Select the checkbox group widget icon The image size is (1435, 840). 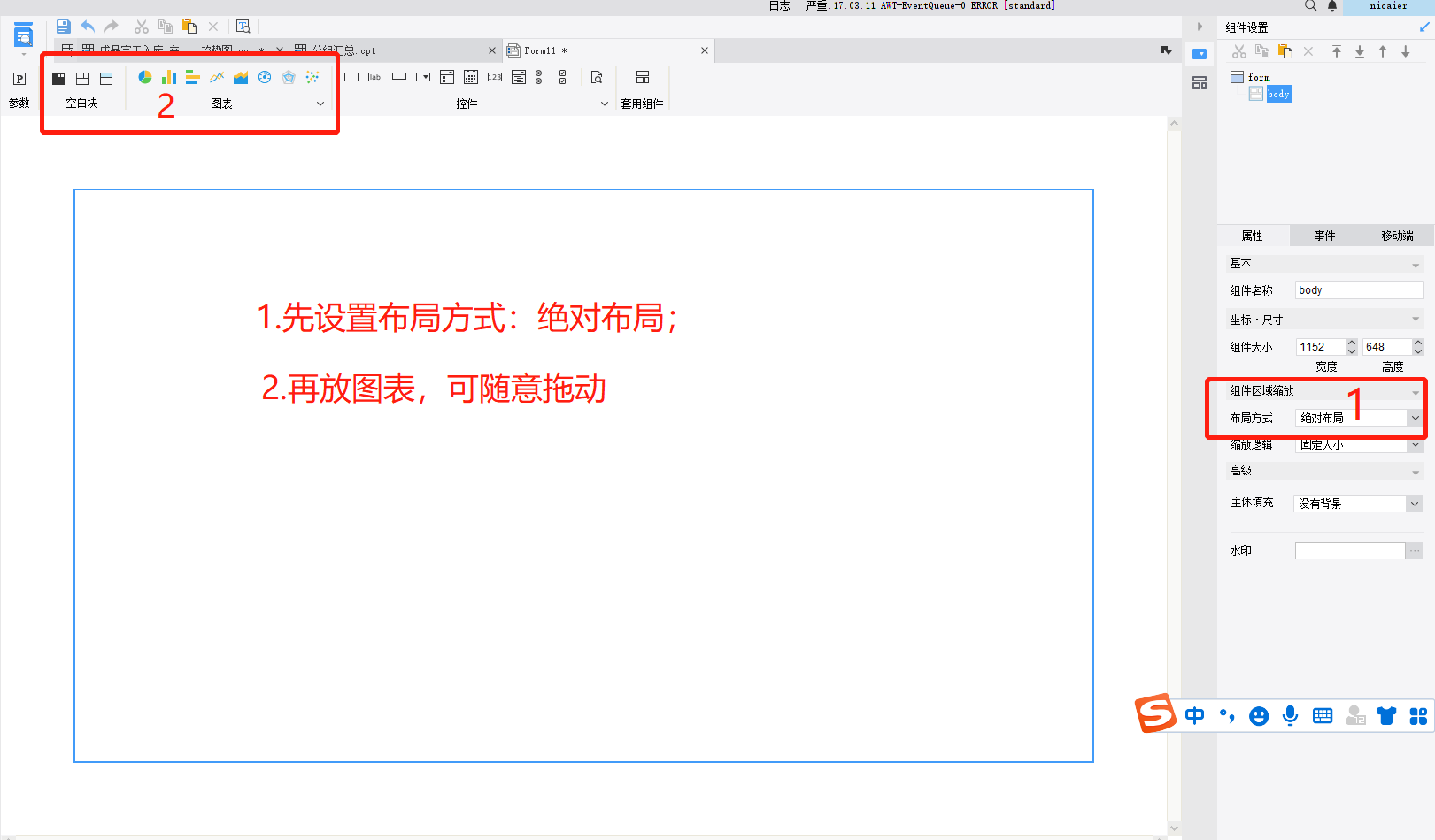(567, 77)
